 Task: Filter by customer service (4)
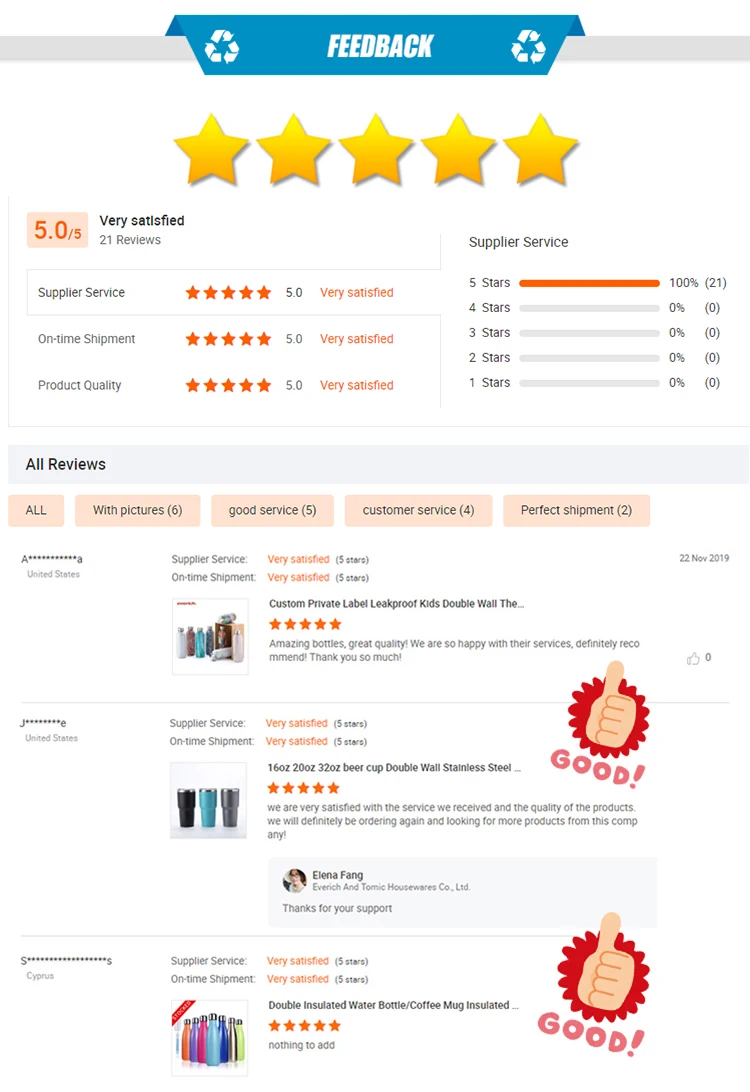pos(419,510)
